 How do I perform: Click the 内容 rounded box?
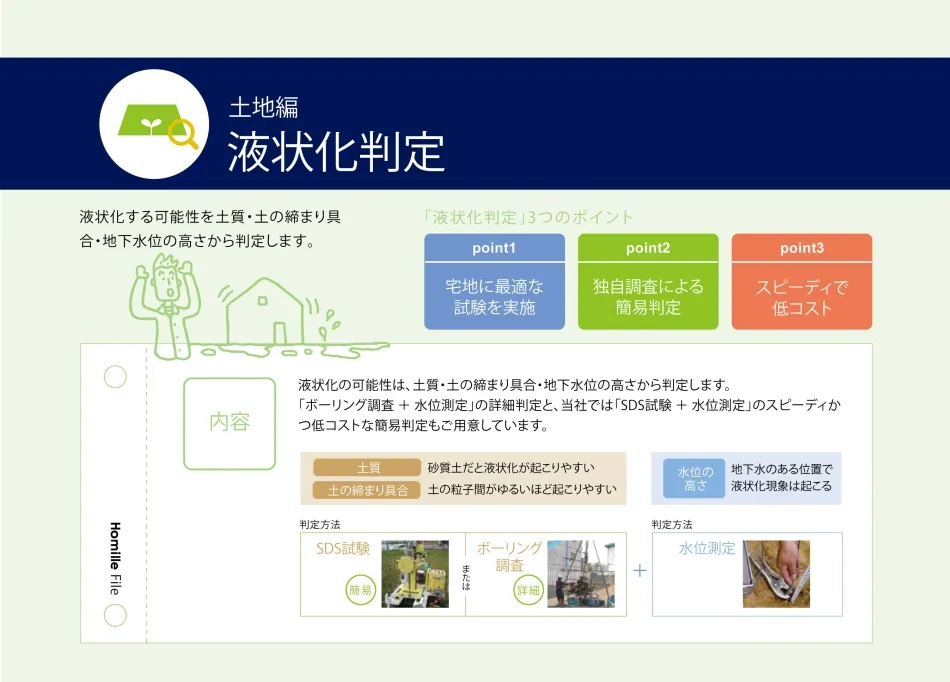(x=230, y=423)
